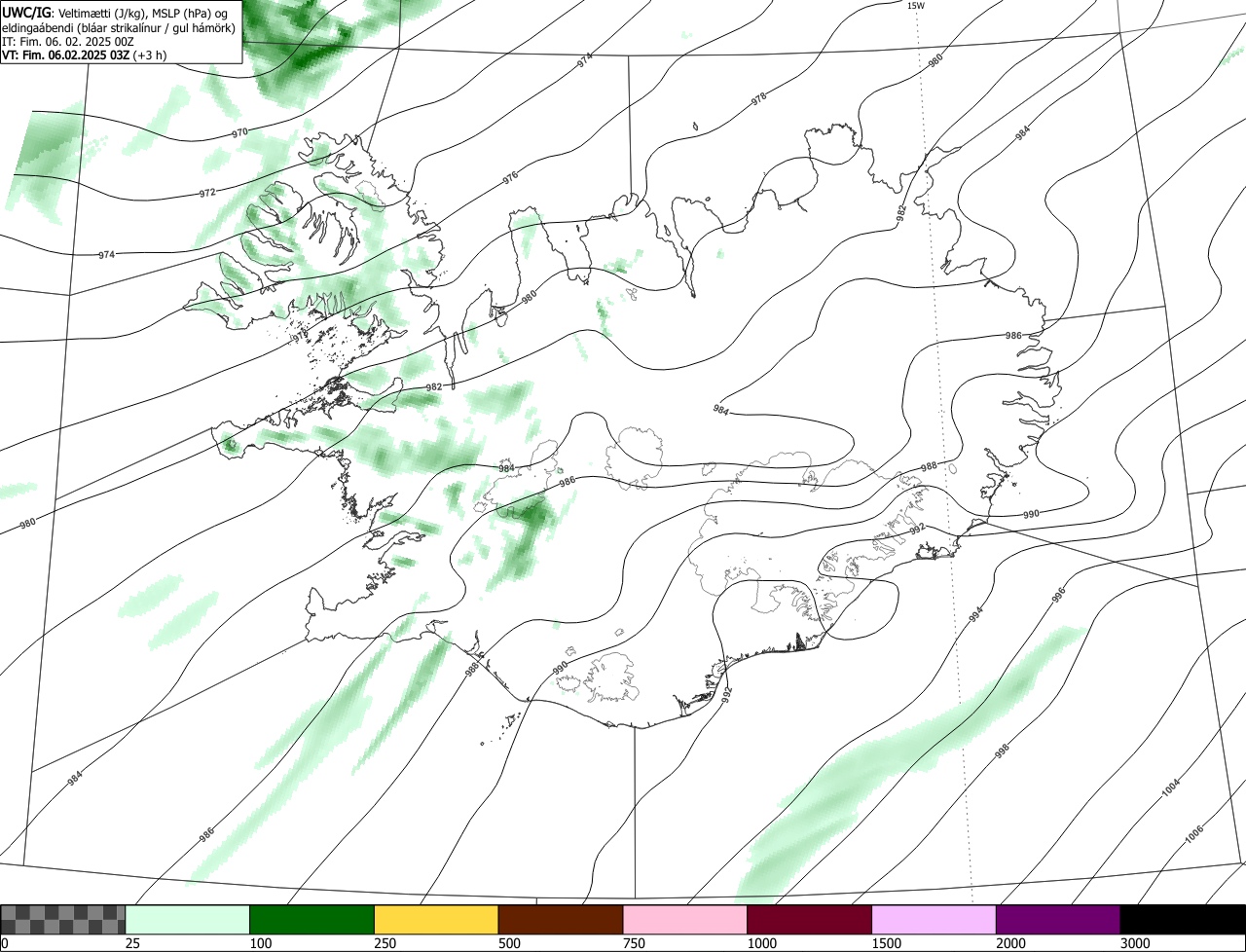This screenshot has width=1246, height=952.
Task: Click the '750' legend value
Action: 634,943
